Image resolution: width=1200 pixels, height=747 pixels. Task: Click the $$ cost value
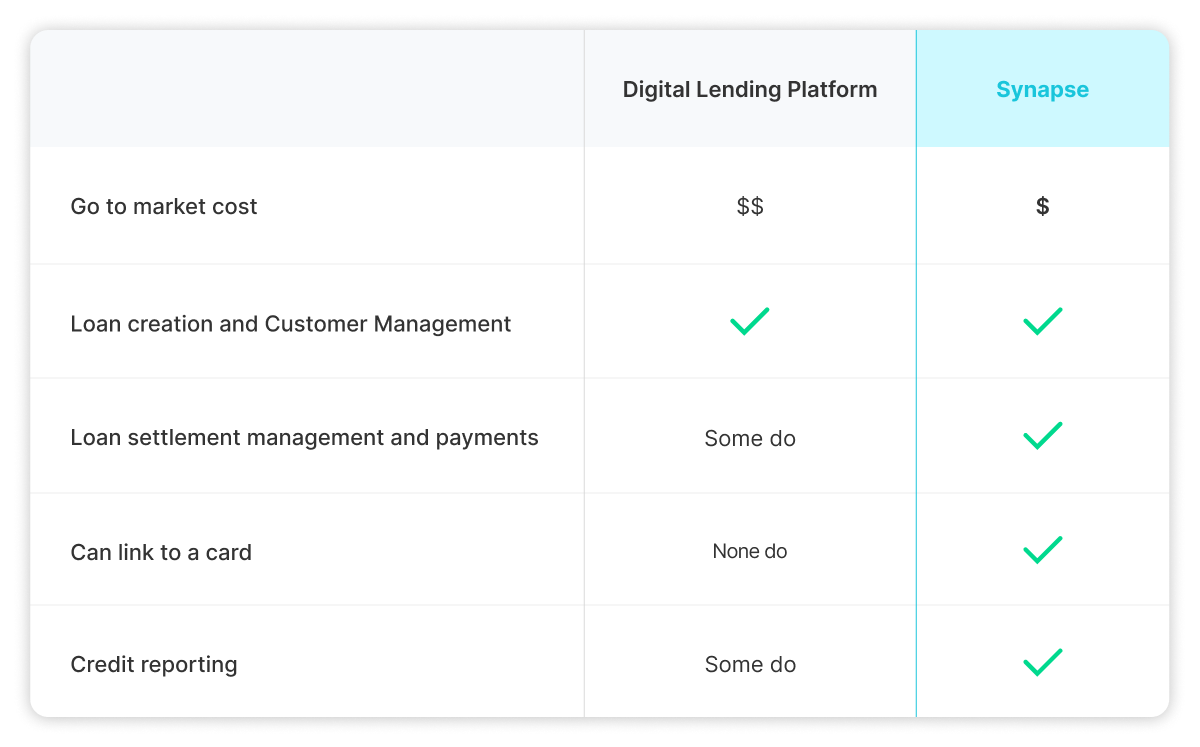coord(750,206)
